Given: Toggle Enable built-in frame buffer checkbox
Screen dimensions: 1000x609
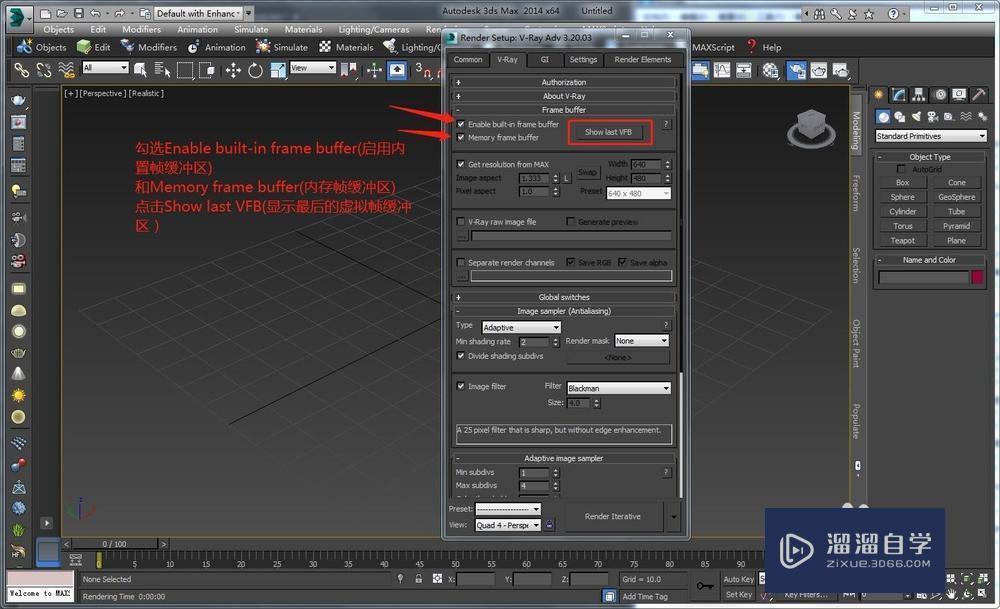Looking at the screenshot, I should click(460, 124).
